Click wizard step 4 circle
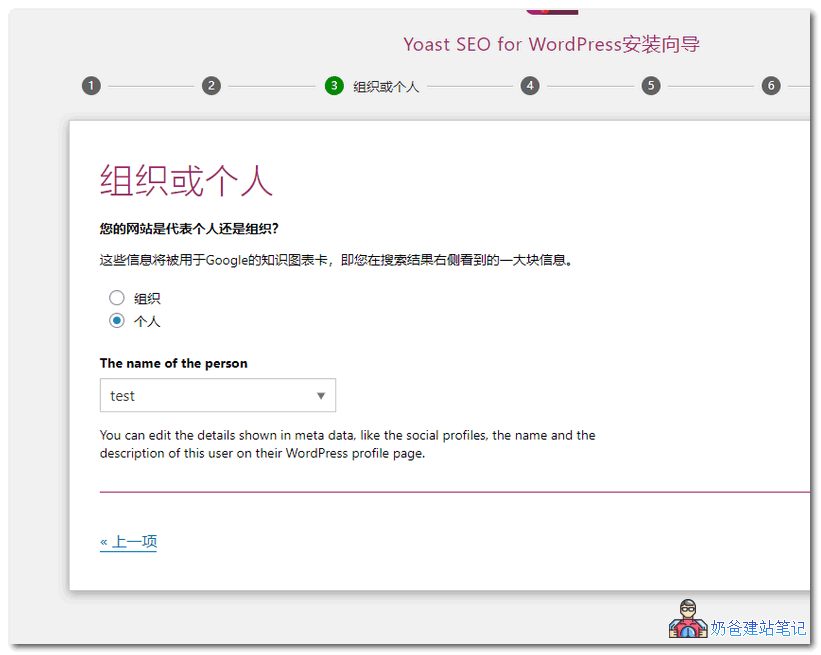 pos(530,85)
